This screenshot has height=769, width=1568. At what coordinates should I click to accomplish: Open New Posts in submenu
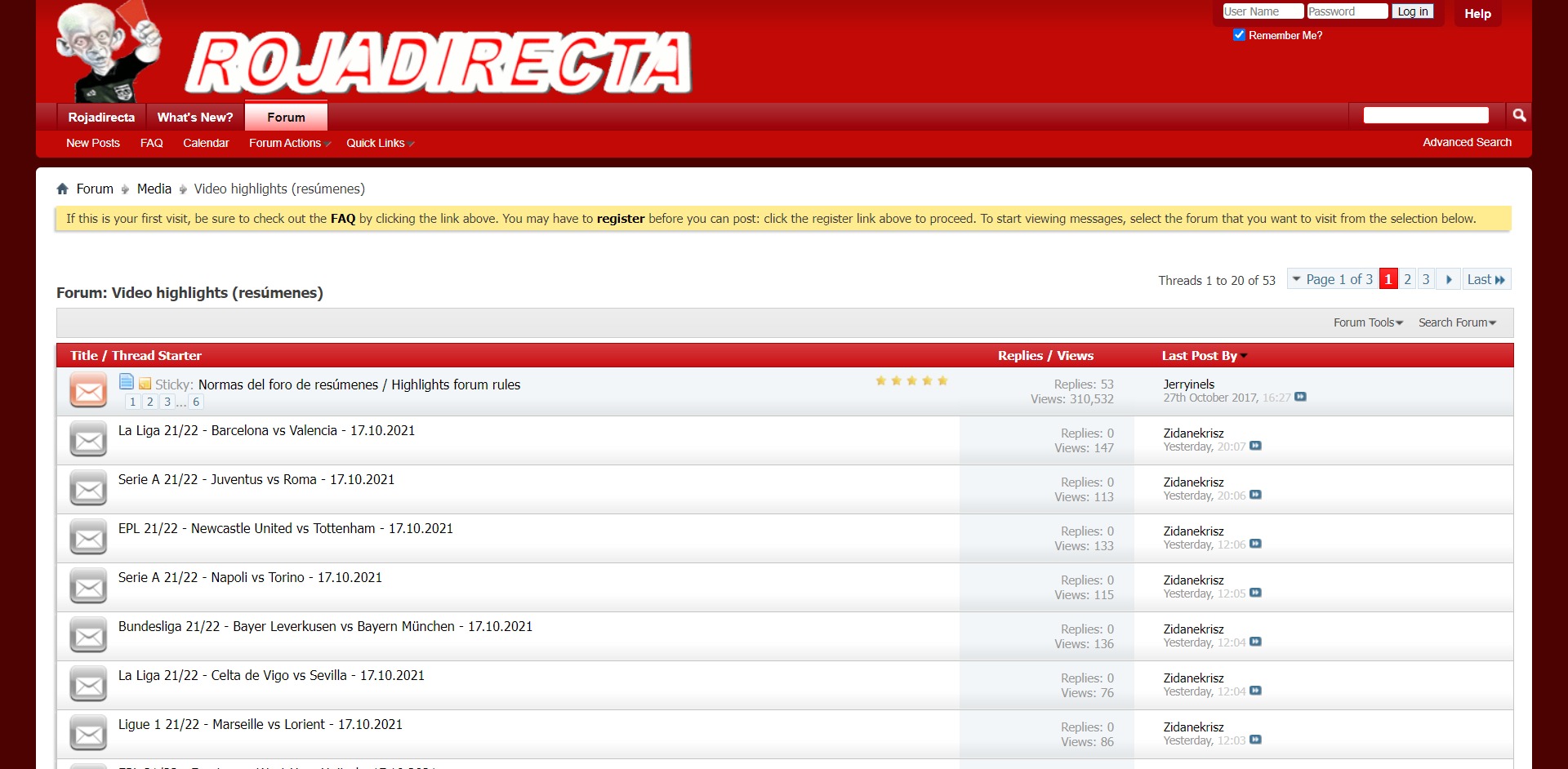(x=93, y=143)
